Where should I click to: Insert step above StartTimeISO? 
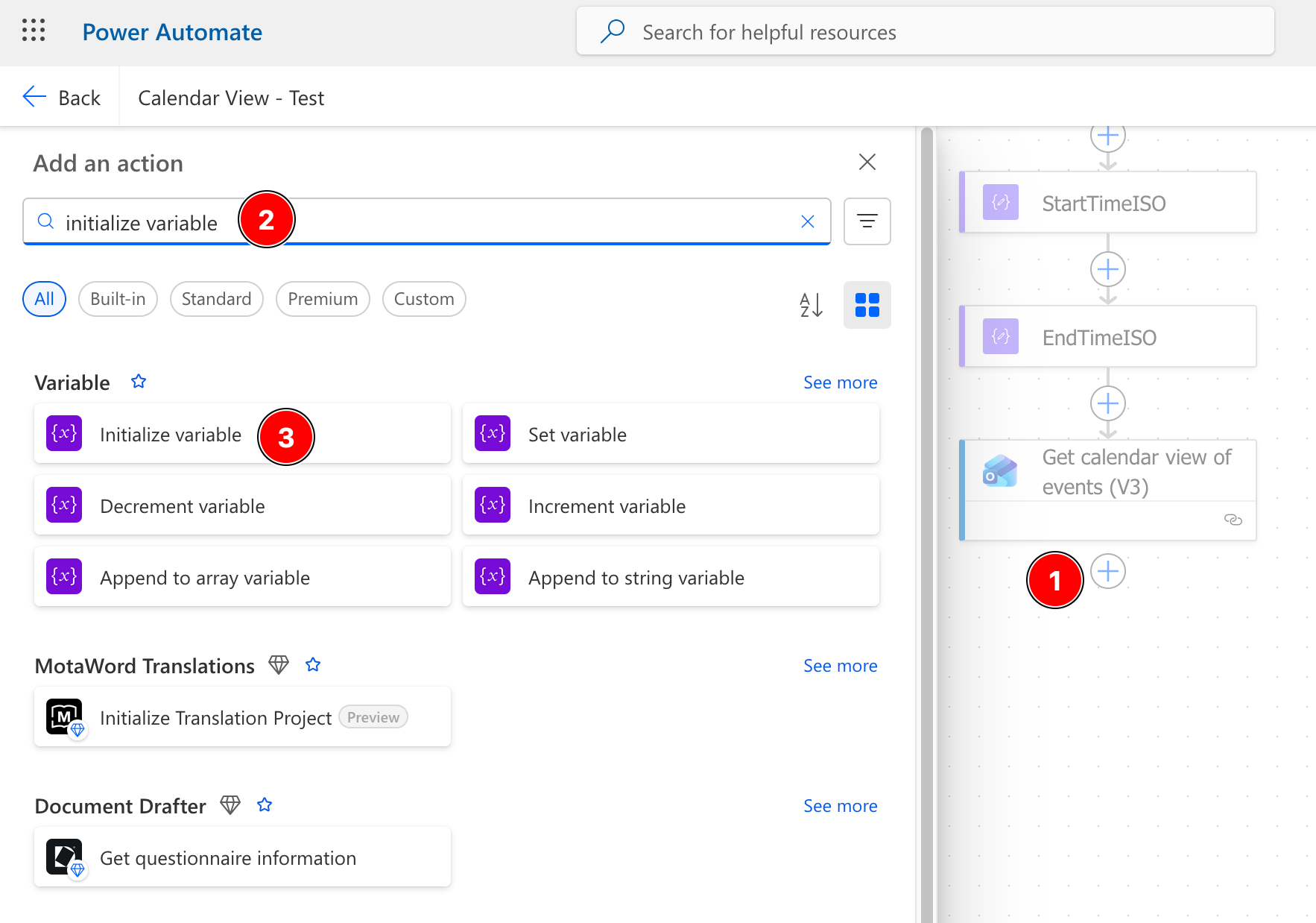(1108, 136)
